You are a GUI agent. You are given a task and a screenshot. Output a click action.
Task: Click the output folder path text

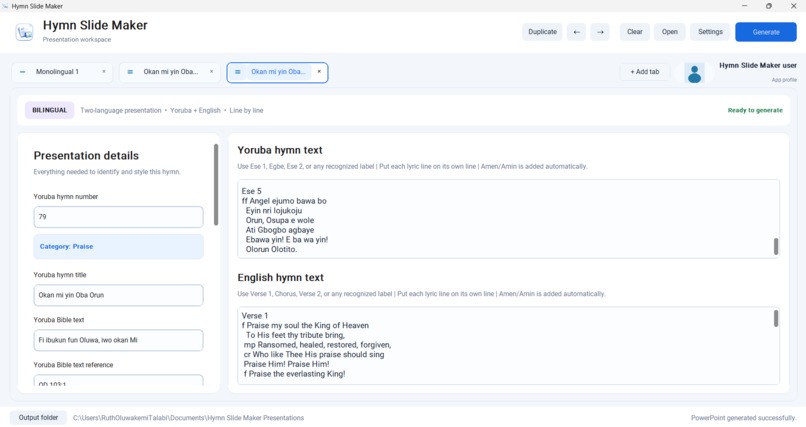[x=188, y=418]
